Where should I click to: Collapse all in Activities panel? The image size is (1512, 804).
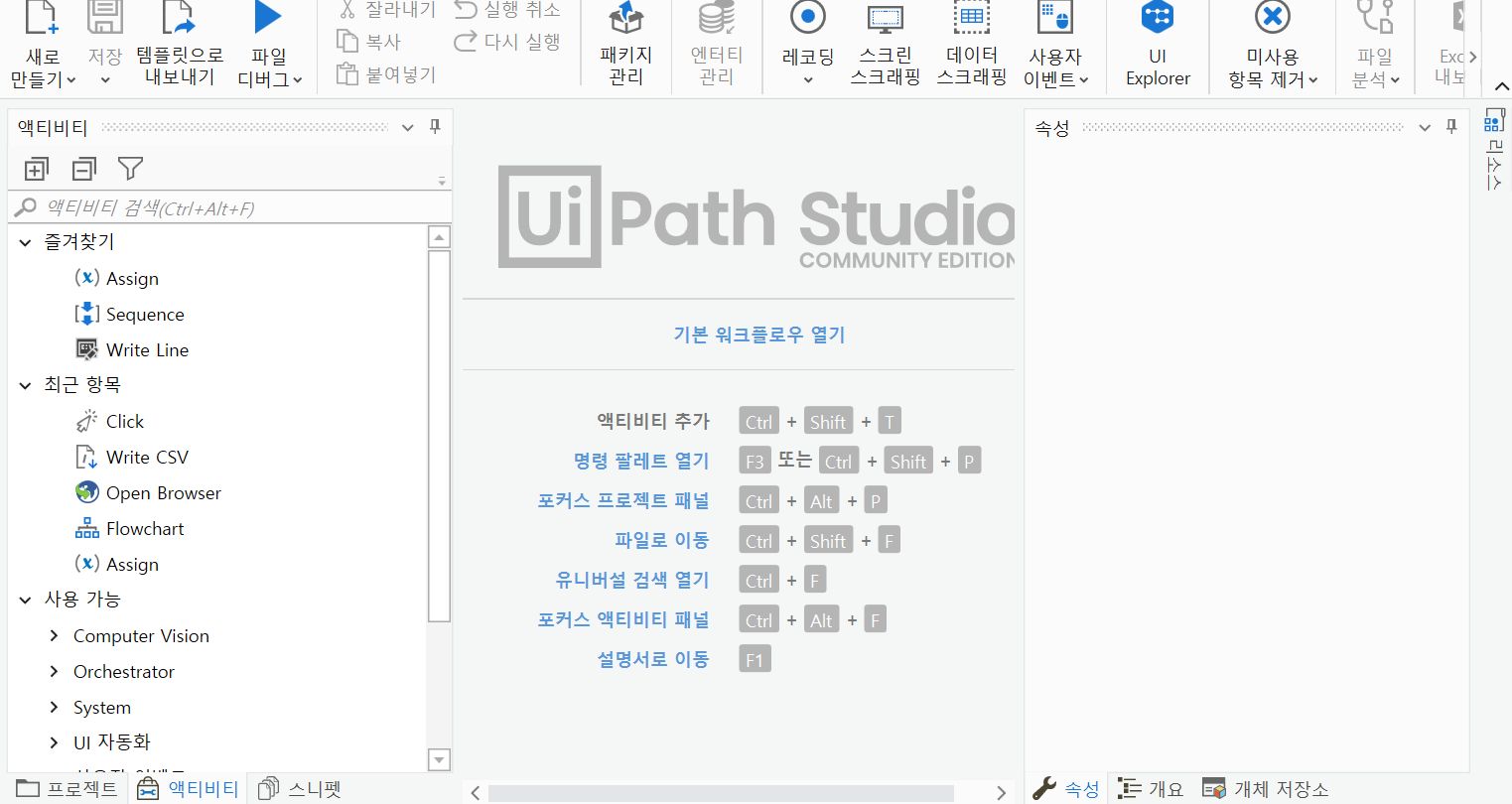(x=84, y=170)
